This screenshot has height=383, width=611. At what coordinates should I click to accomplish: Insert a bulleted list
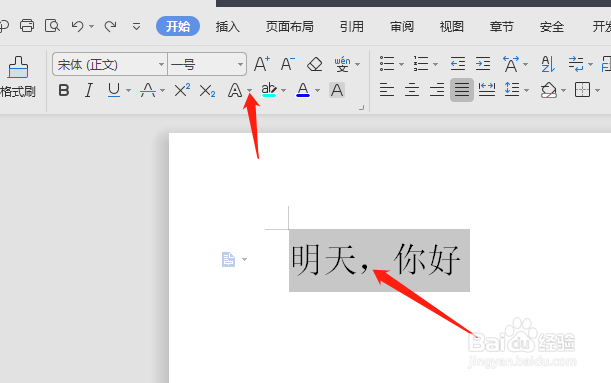[387, 64]
